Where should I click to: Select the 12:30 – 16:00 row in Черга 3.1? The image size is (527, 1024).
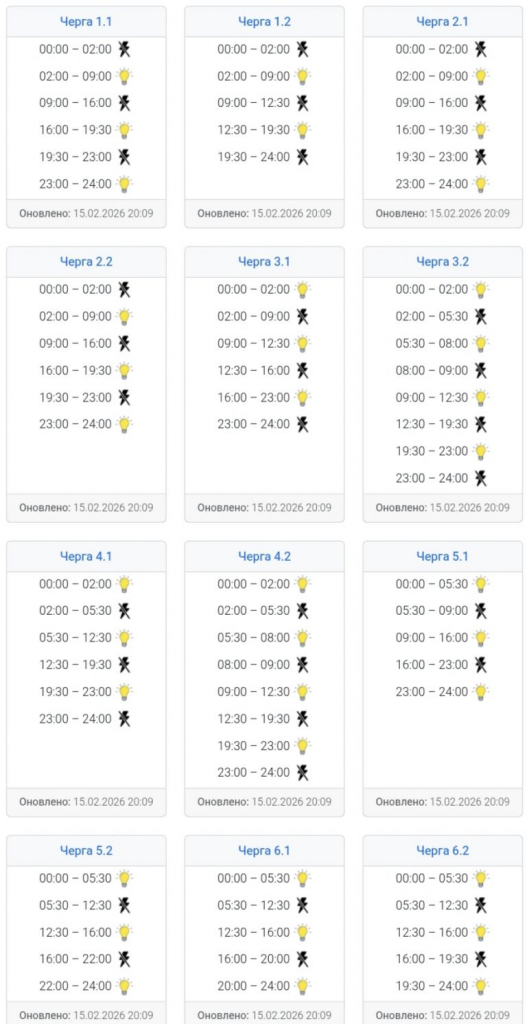coord(264,370)
